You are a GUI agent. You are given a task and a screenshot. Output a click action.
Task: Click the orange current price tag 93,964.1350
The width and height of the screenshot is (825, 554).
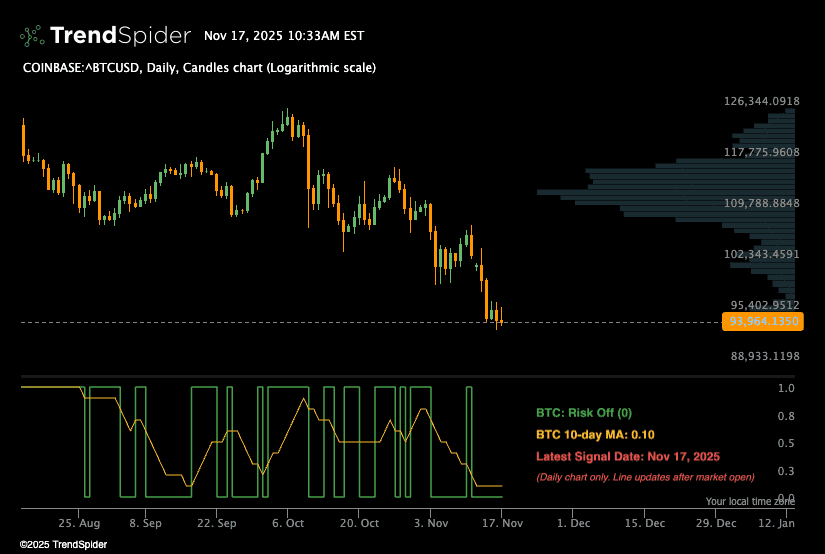tap(762, 322)
